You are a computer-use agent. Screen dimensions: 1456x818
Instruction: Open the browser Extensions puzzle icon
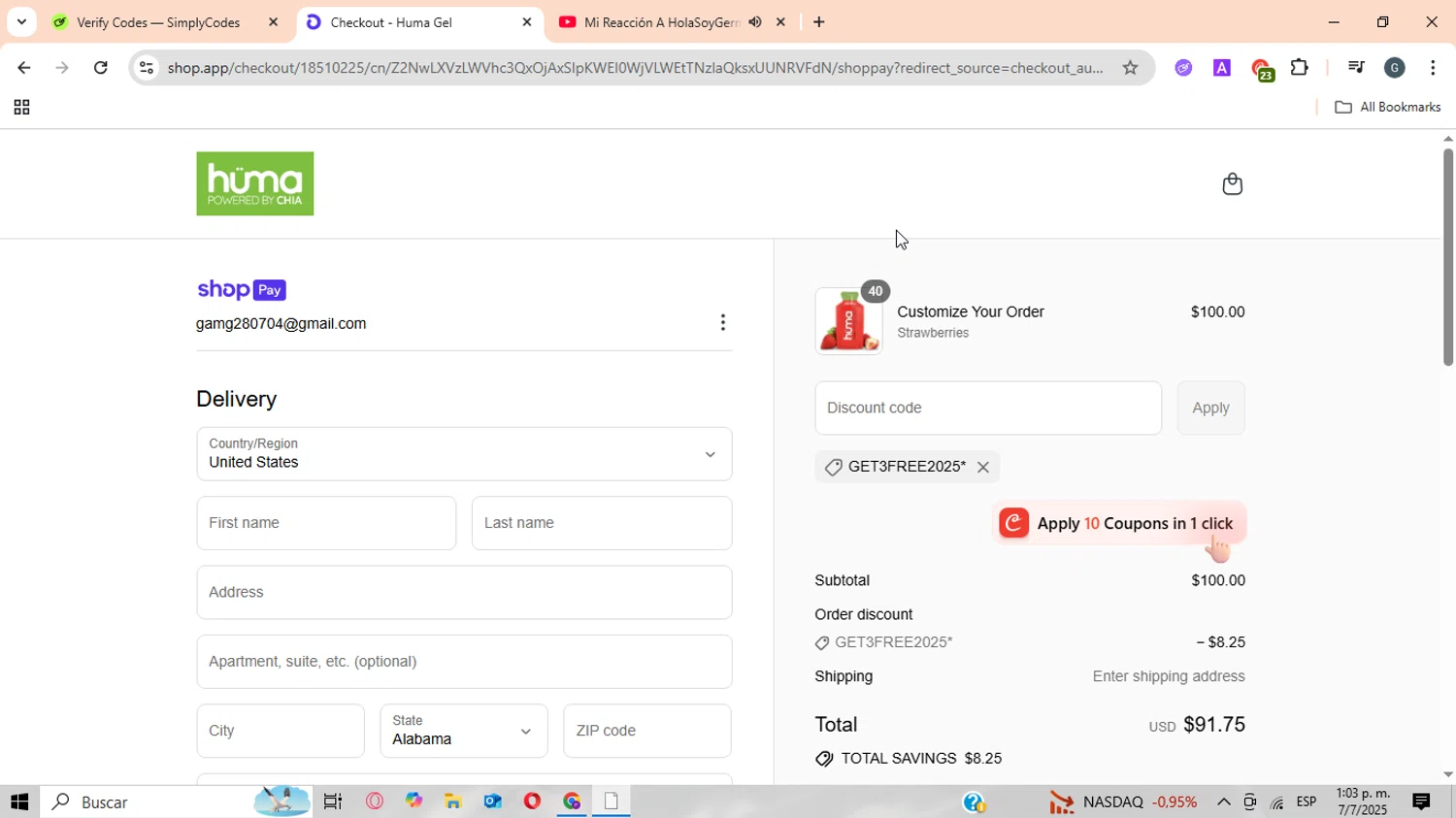1299,68
